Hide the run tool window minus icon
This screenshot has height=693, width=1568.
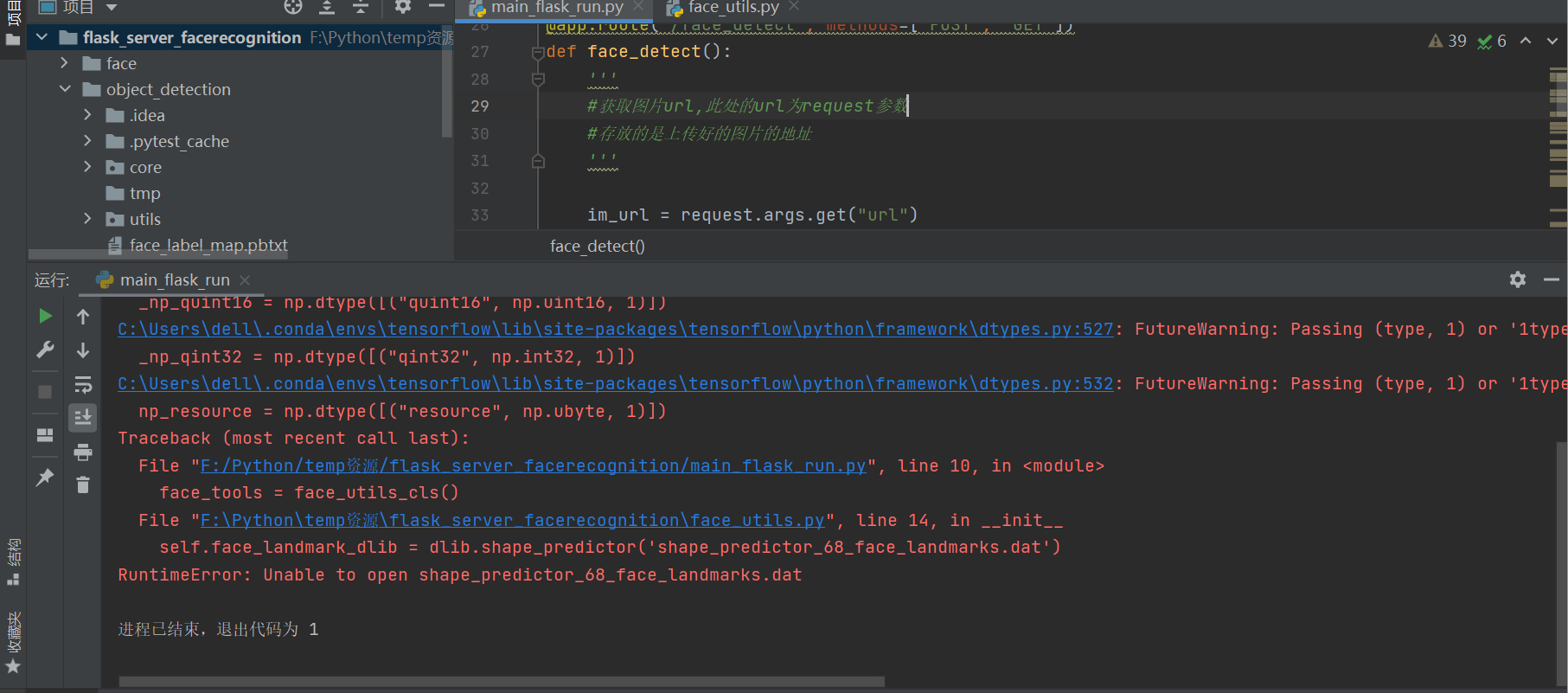click(x=1552, y=279)
